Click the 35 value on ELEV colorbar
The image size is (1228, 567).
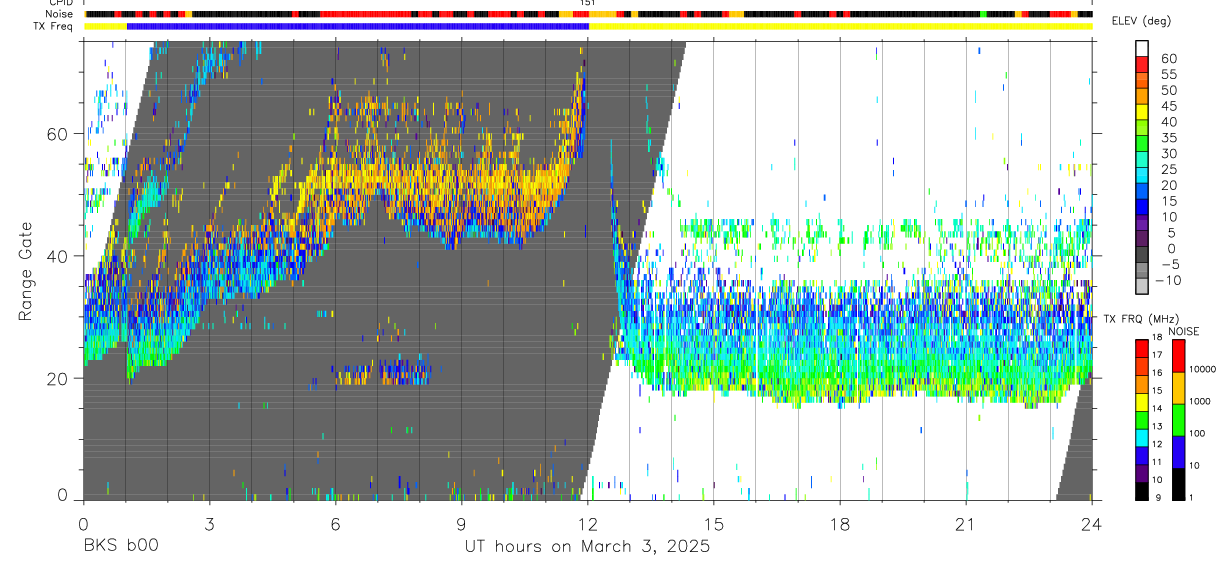click(1167, 138)
